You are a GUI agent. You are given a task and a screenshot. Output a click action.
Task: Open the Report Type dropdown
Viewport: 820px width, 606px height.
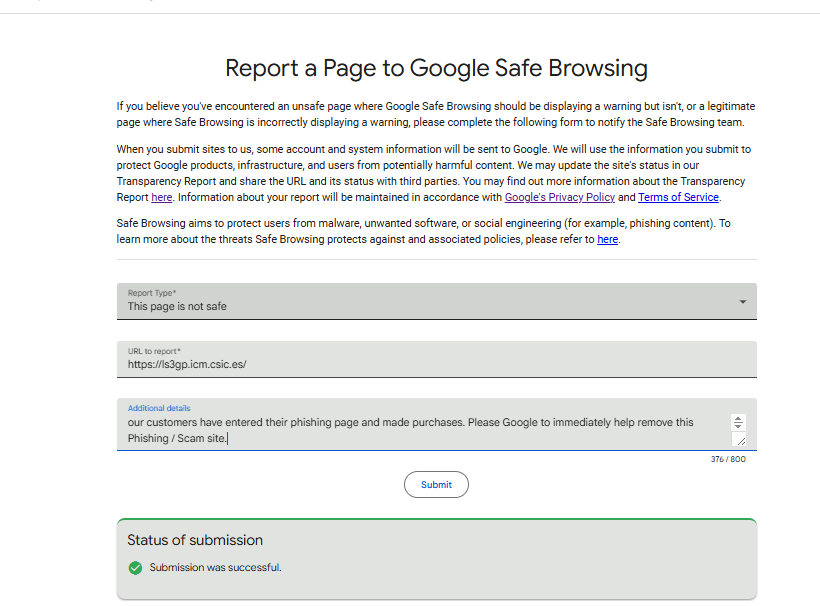(436, 301)
